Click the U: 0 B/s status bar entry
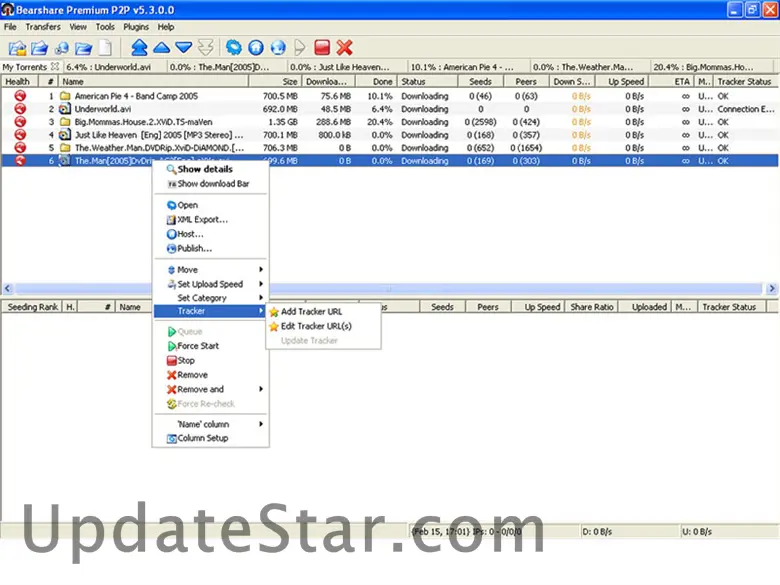This screenshot has width=780, height=585. [728, 531]
